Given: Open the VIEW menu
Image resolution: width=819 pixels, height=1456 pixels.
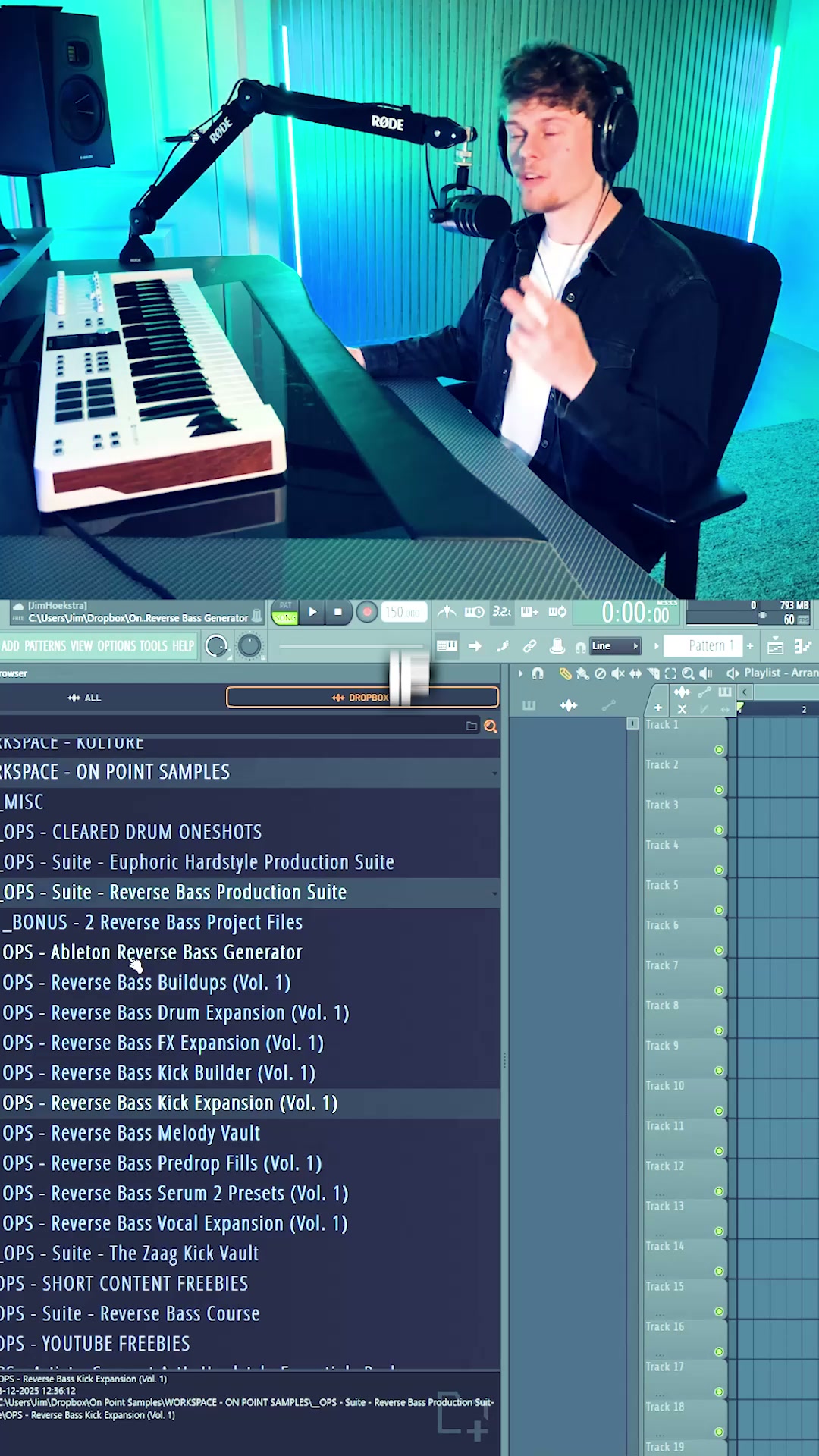Looking at the screenshot, I should (x=81, y=646).
